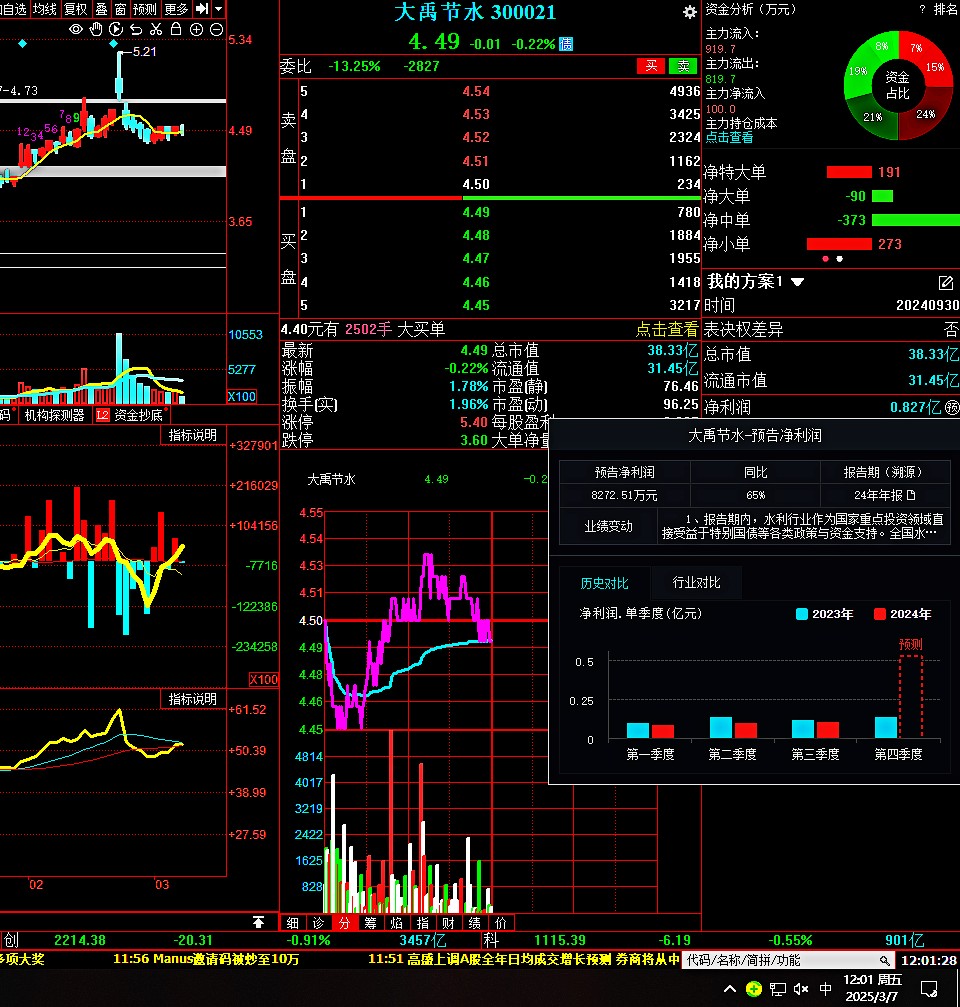Viewport: 960px width, 1007px height.
Task: Click the edit pencil icon beside 我的方案1
Action: pos(945,283)
